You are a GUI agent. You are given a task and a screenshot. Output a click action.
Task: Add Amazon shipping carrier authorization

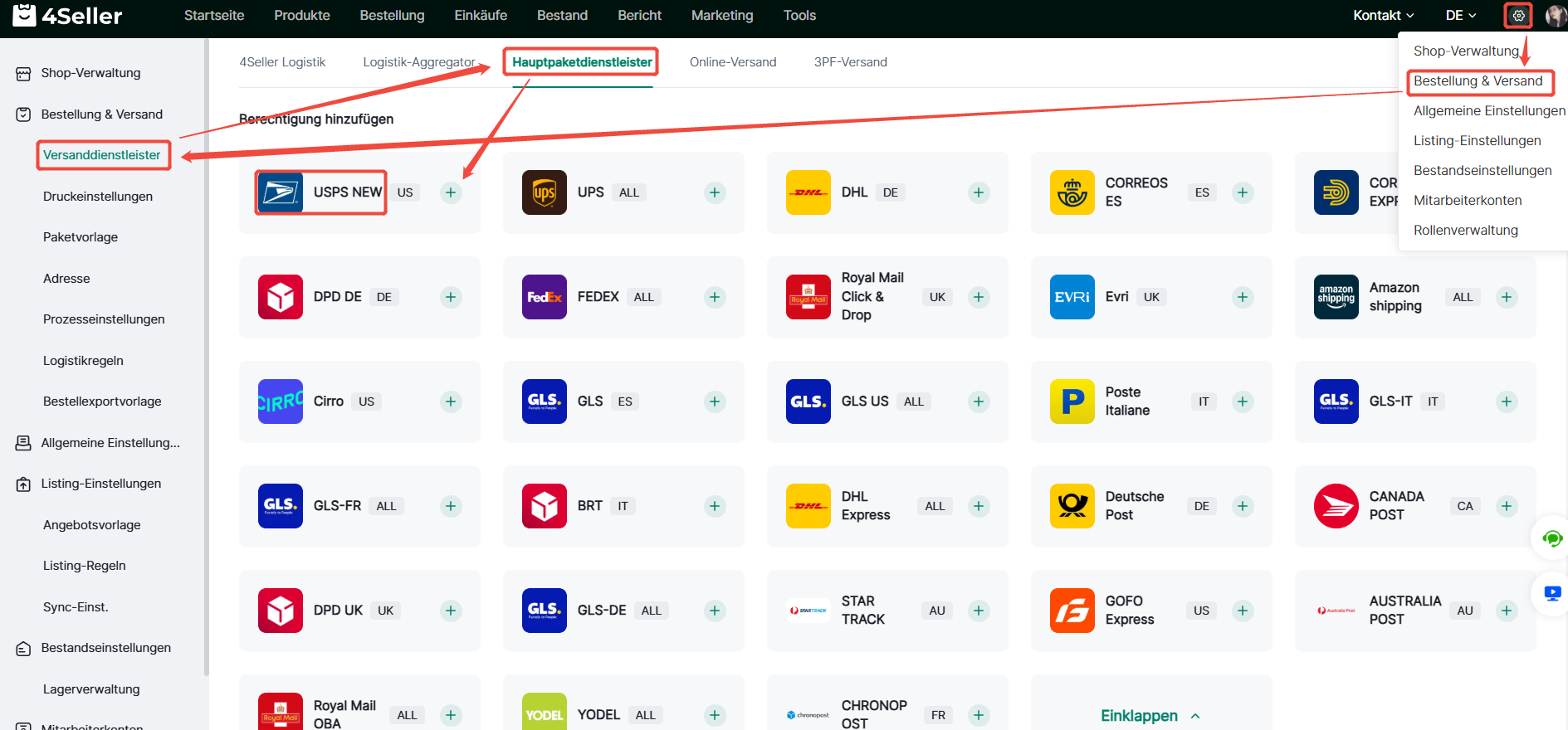pos(1507,297)
